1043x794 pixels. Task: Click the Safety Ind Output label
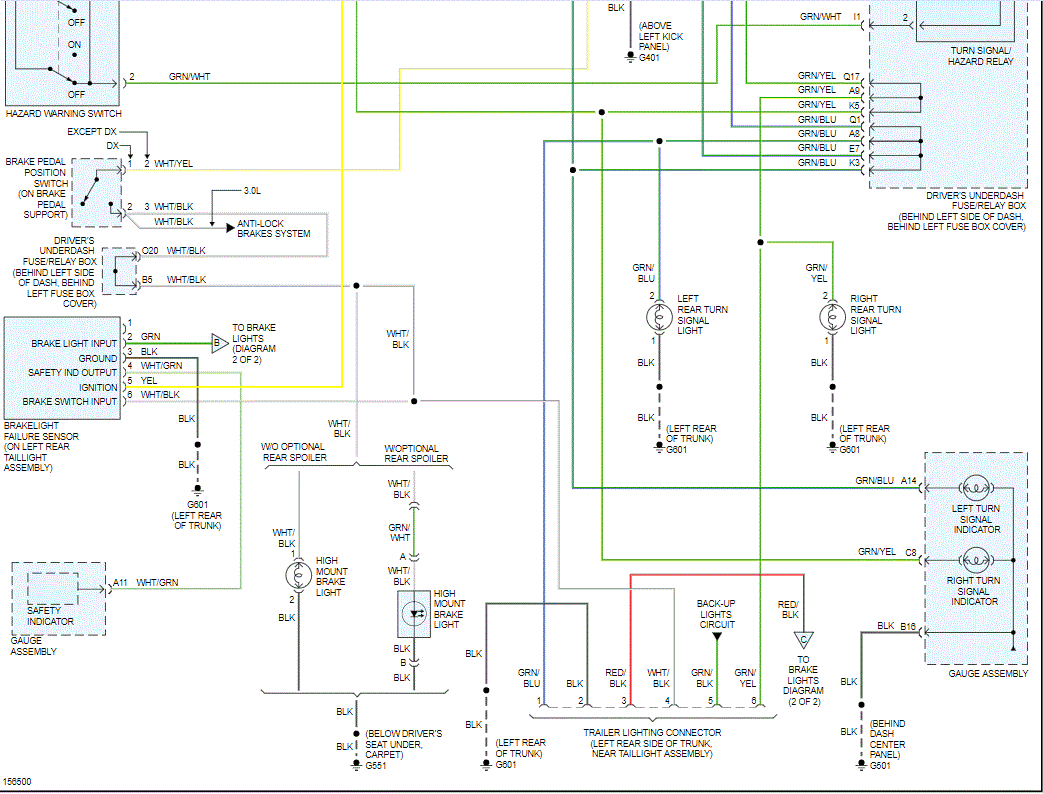coord(72,372)
